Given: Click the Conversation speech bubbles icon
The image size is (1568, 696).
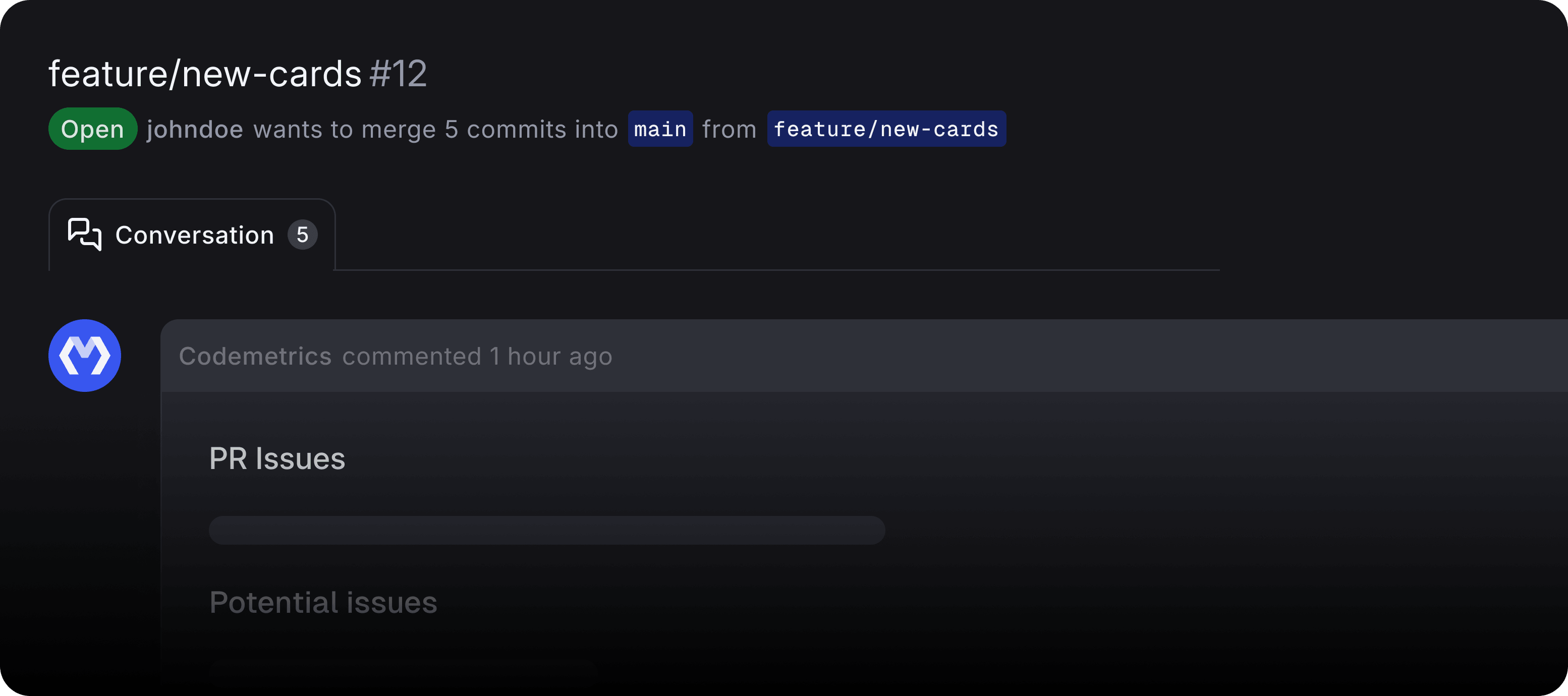Looking at the screenshot, I should [x=85, y=234].
